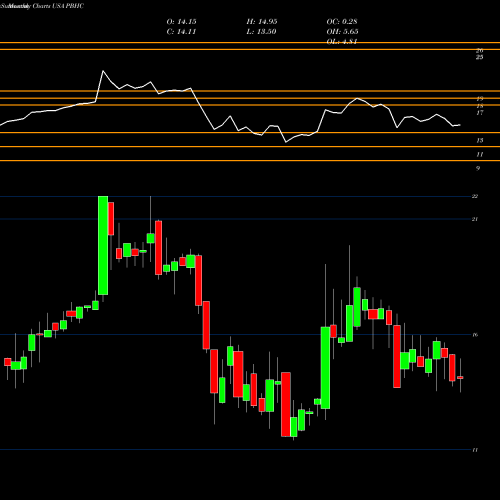Screen dimensions: 500x500
Task: Click the '11' label beside the lowest blue gridline
Action: 475,450
